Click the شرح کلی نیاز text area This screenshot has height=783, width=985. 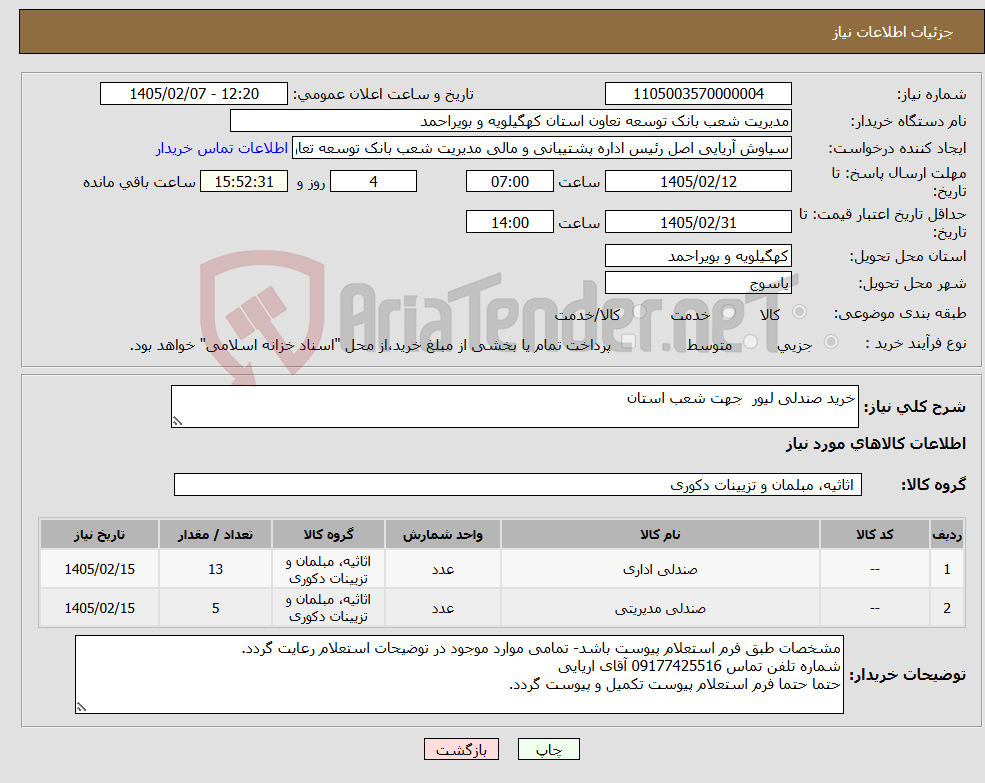point(514,407)
